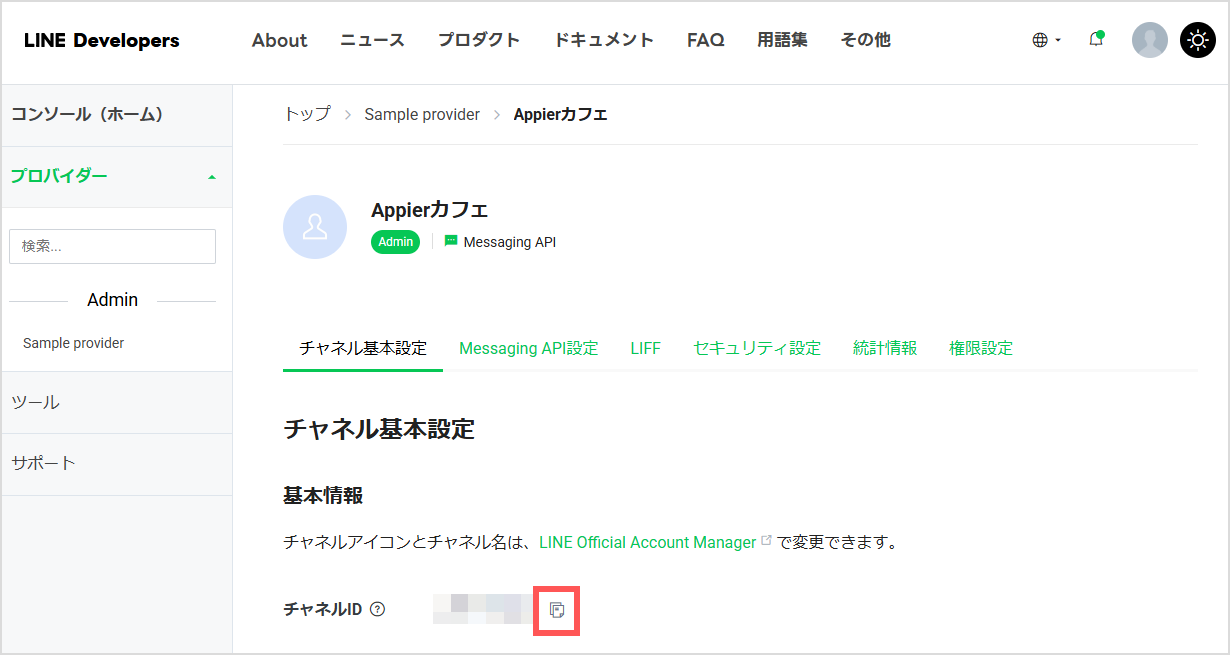Screen dimensions: 1230x655
Task: Open the user avatar menu
Action: [1150, 40]
